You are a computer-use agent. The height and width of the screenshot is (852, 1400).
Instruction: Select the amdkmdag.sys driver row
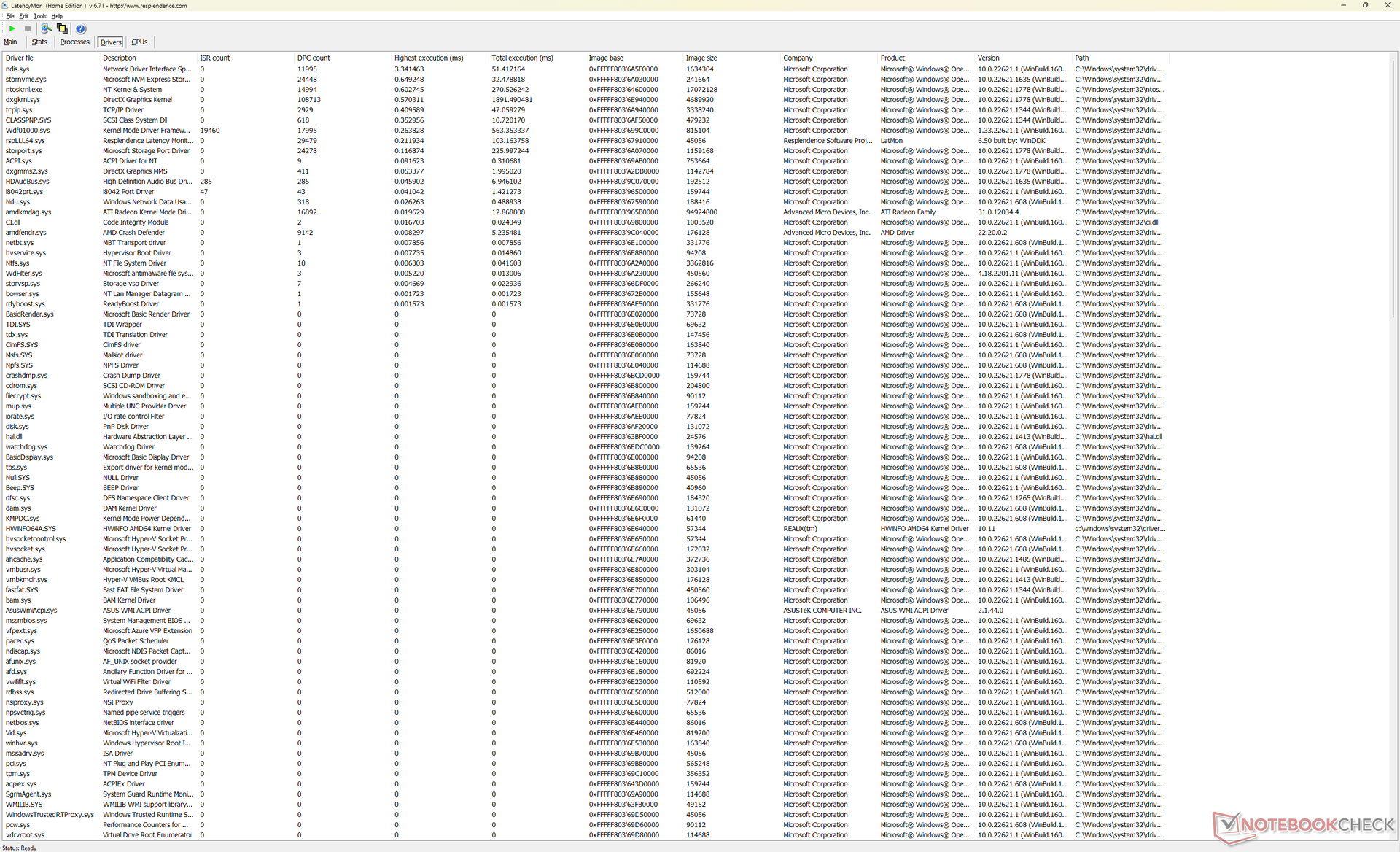(x=28, y=212)
